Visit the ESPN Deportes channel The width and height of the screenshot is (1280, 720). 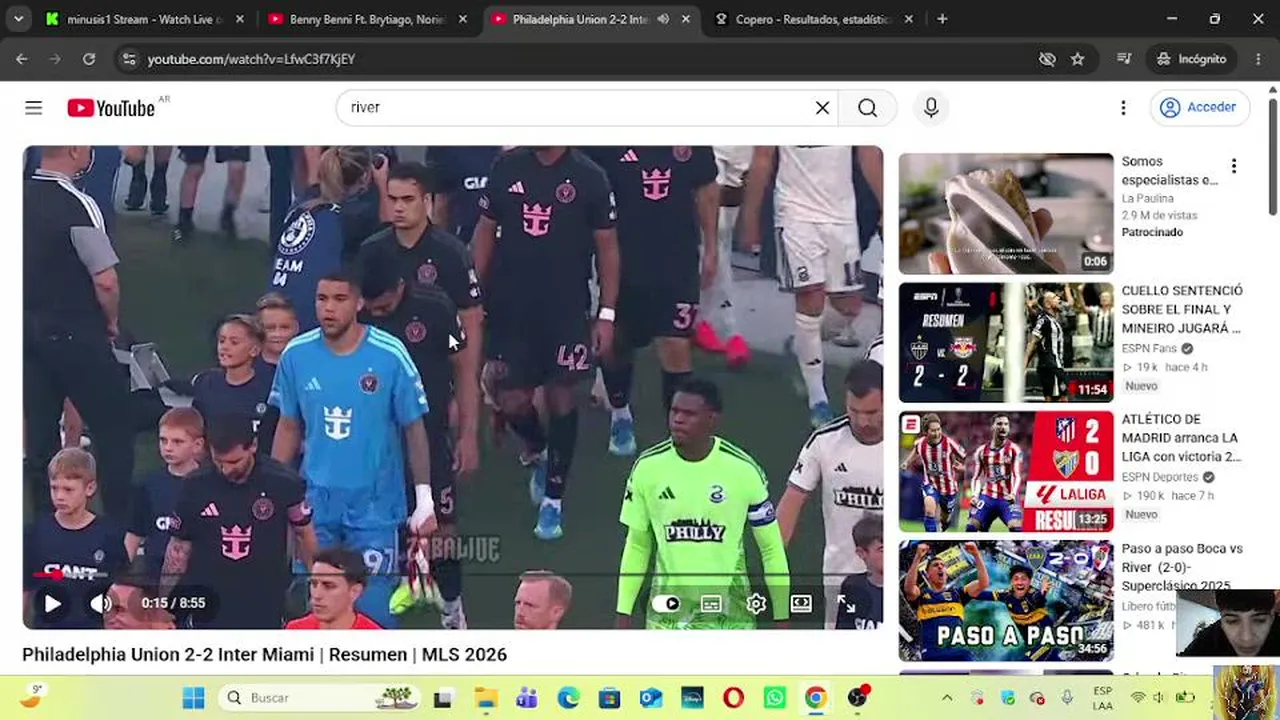pyautogui.click(x=1160, y=477)
